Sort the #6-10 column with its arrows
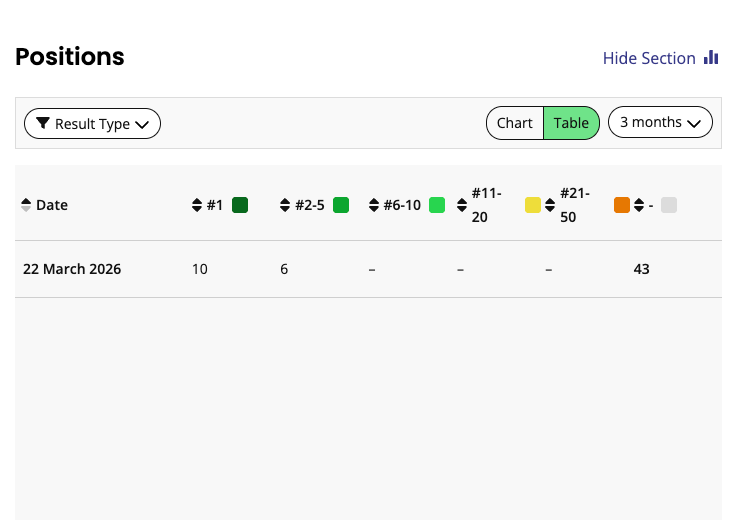The height and width of the screenshot is (520, 746). coord(374,205)
